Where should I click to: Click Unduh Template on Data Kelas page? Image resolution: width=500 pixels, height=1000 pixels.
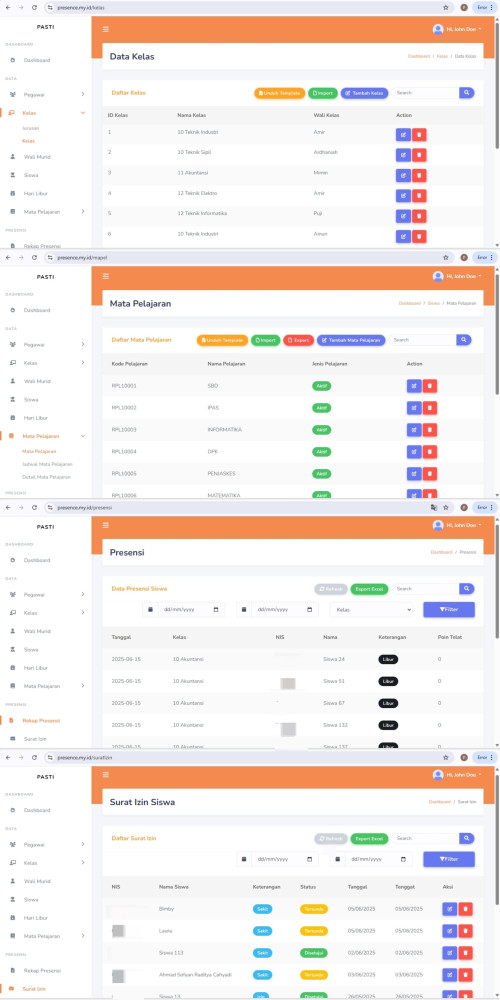coord(279,93)
